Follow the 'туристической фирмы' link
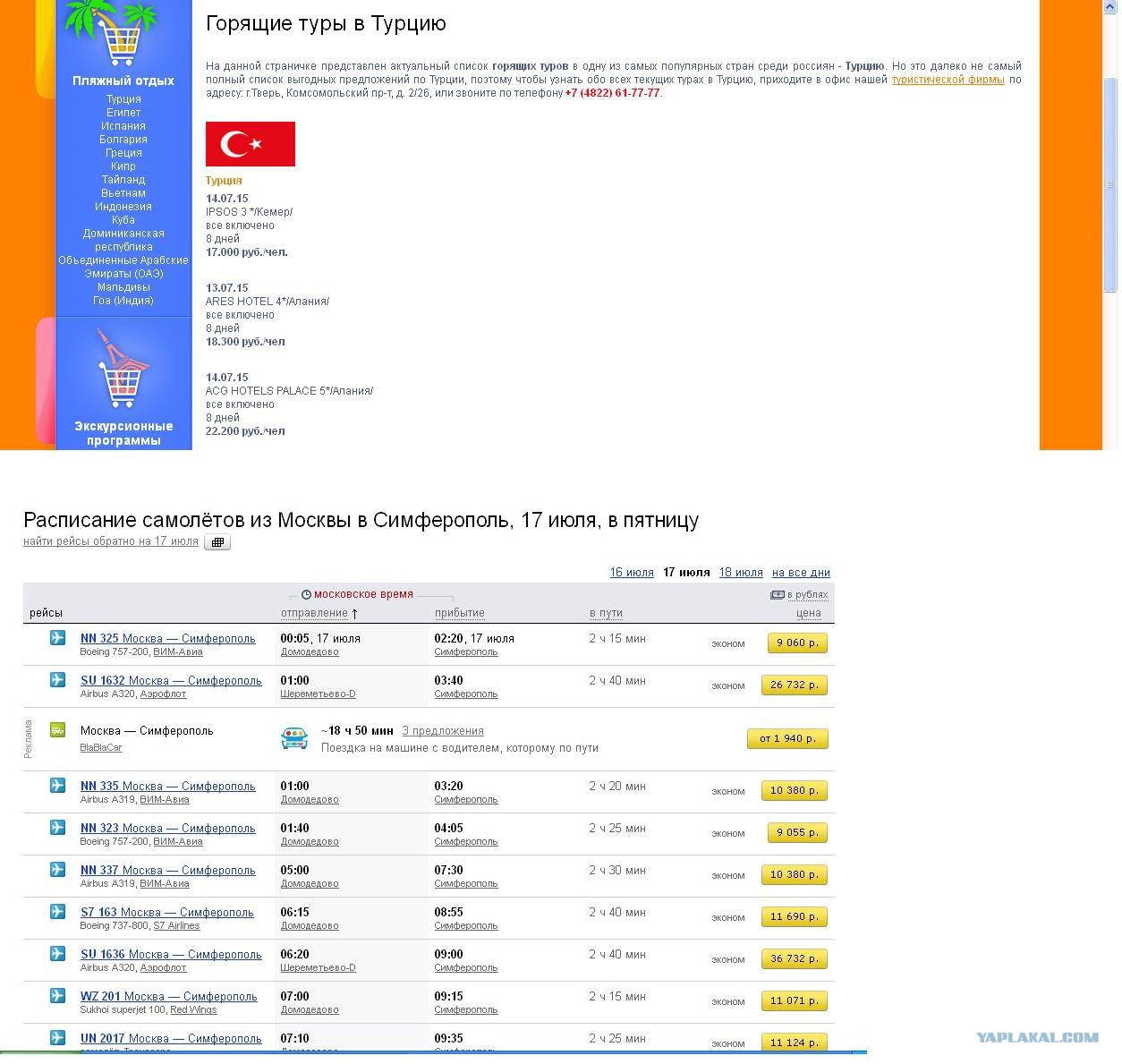Screen dimensions: 1122x1064 coord(948,80)
